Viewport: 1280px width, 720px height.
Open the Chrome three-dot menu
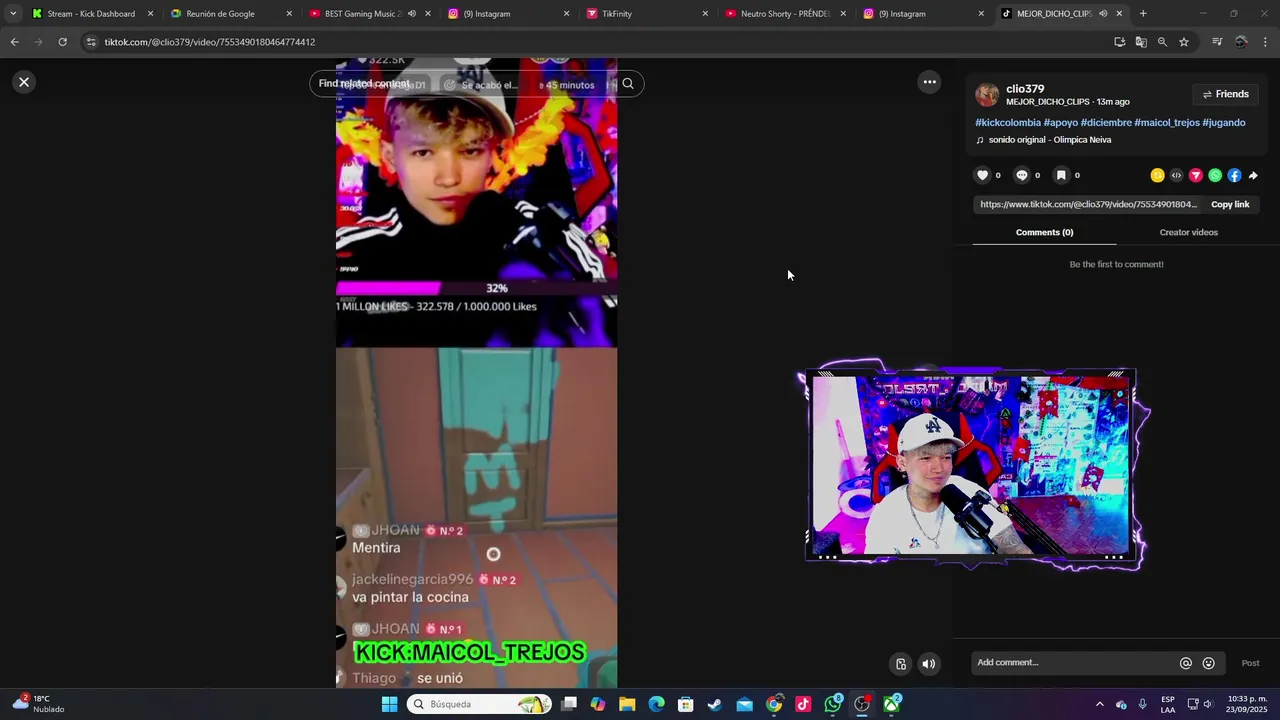(x=1265, y=42)
